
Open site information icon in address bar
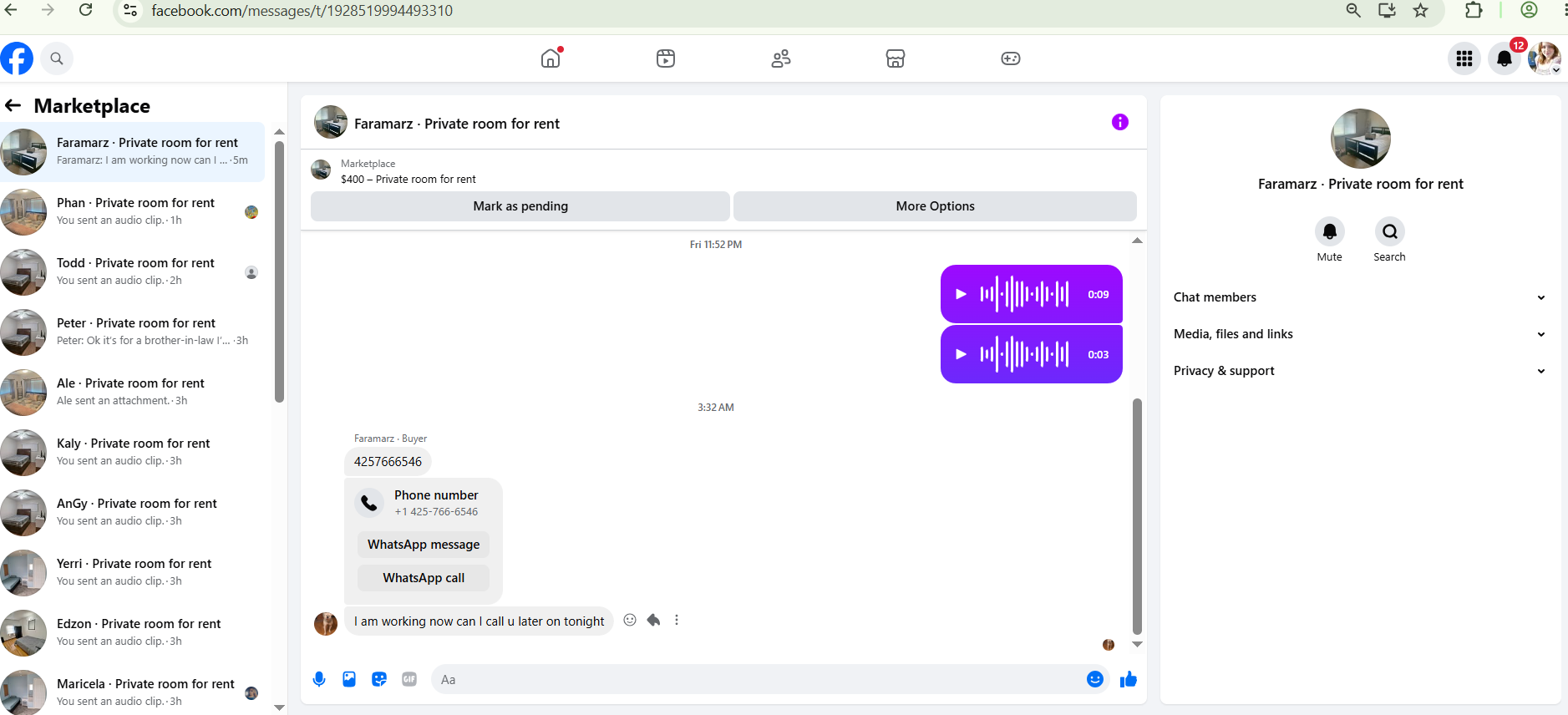point(130,10)
